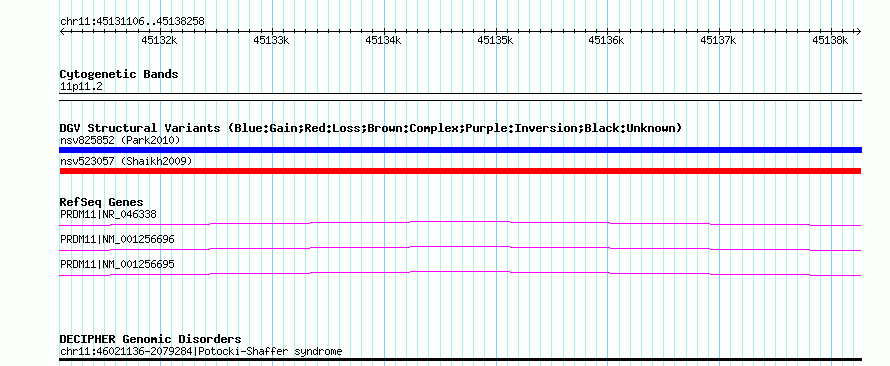Click the 45134k ruler tick label
This screenshot has width=890, height=366.
(x=384, y=40)
